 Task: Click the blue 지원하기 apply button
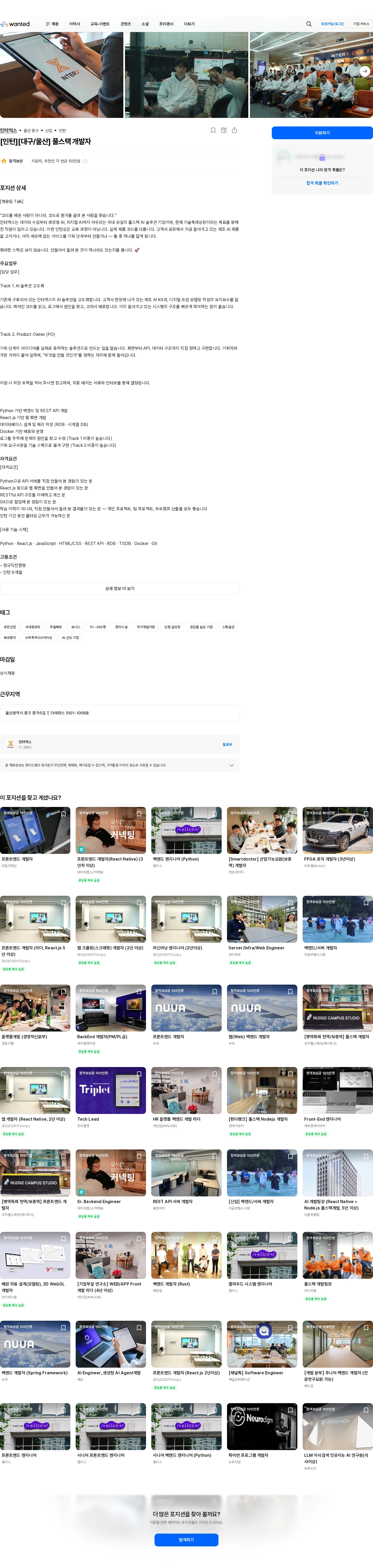click(322, 133)
